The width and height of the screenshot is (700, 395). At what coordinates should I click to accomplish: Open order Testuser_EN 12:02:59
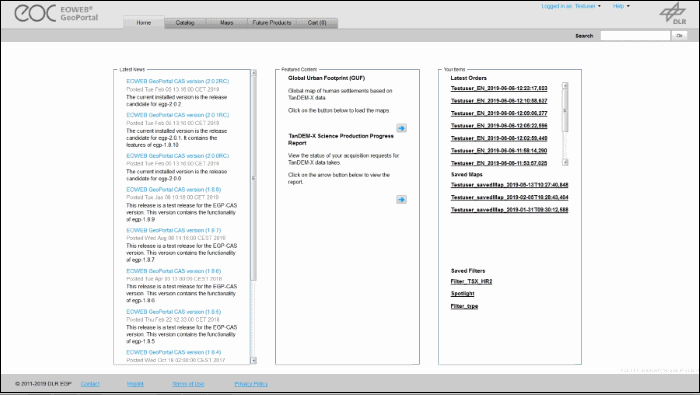click(499, 138)
